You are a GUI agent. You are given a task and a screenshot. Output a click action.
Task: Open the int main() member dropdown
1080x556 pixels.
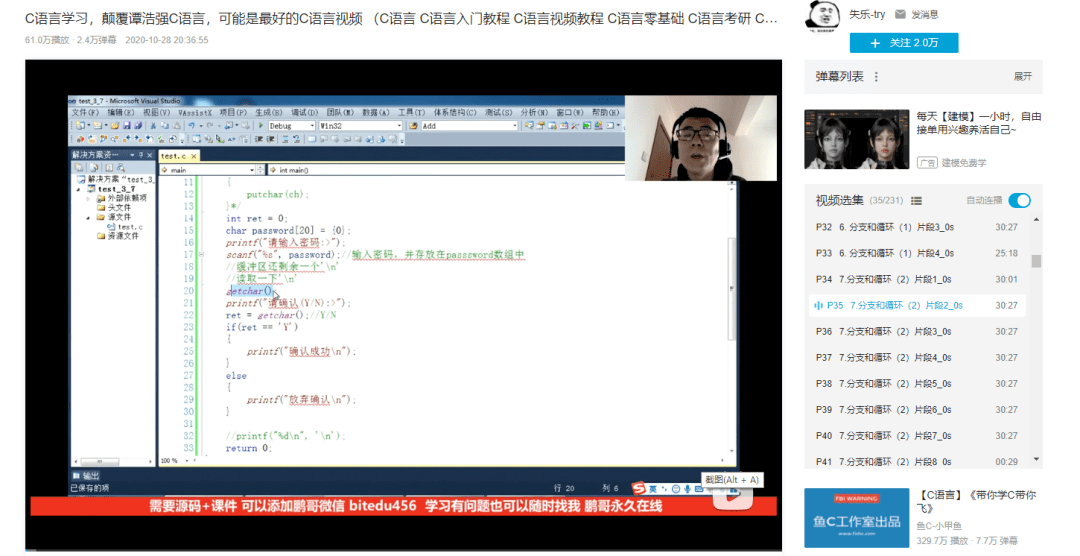(x=448, y=169)
